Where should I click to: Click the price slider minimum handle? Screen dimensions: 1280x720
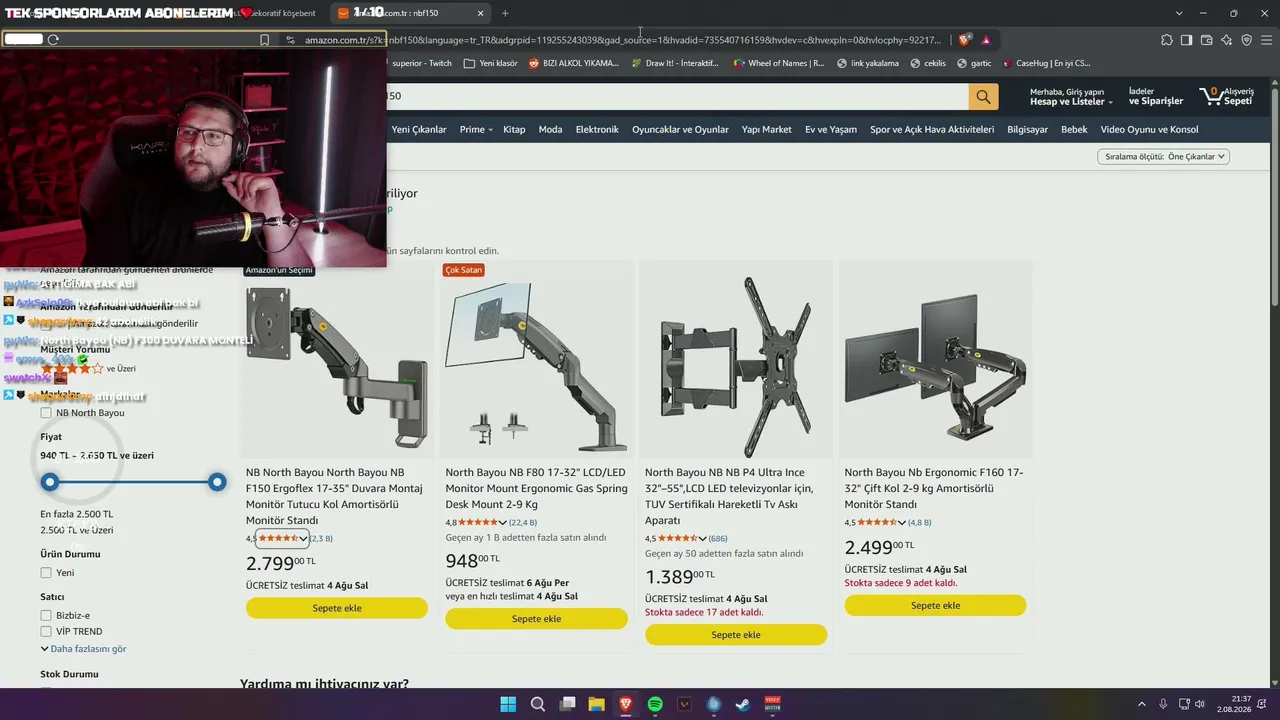tap(49, 483)
